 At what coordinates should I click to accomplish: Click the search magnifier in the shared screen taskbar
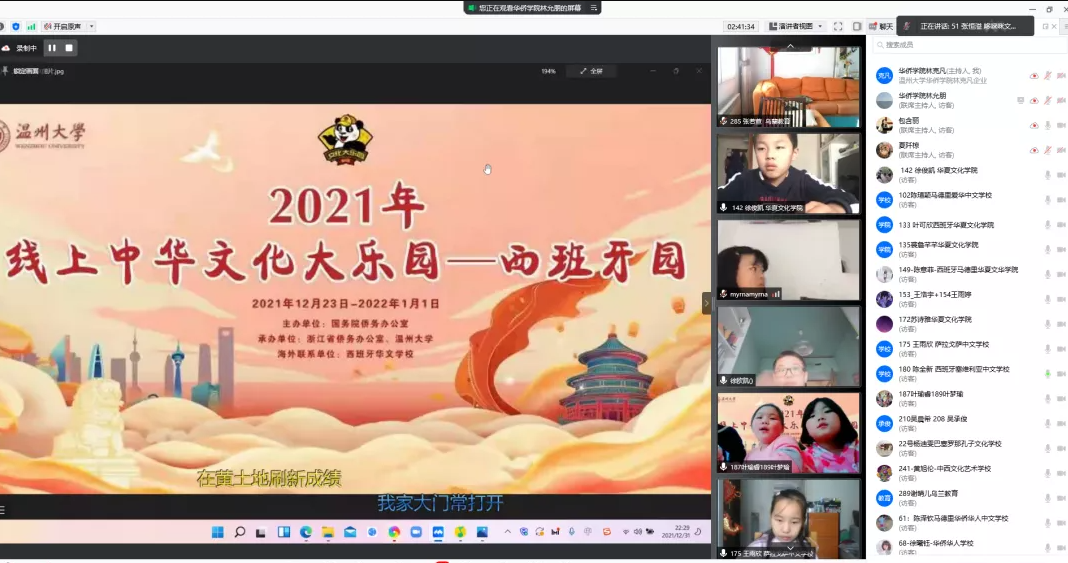coord(240,532)
